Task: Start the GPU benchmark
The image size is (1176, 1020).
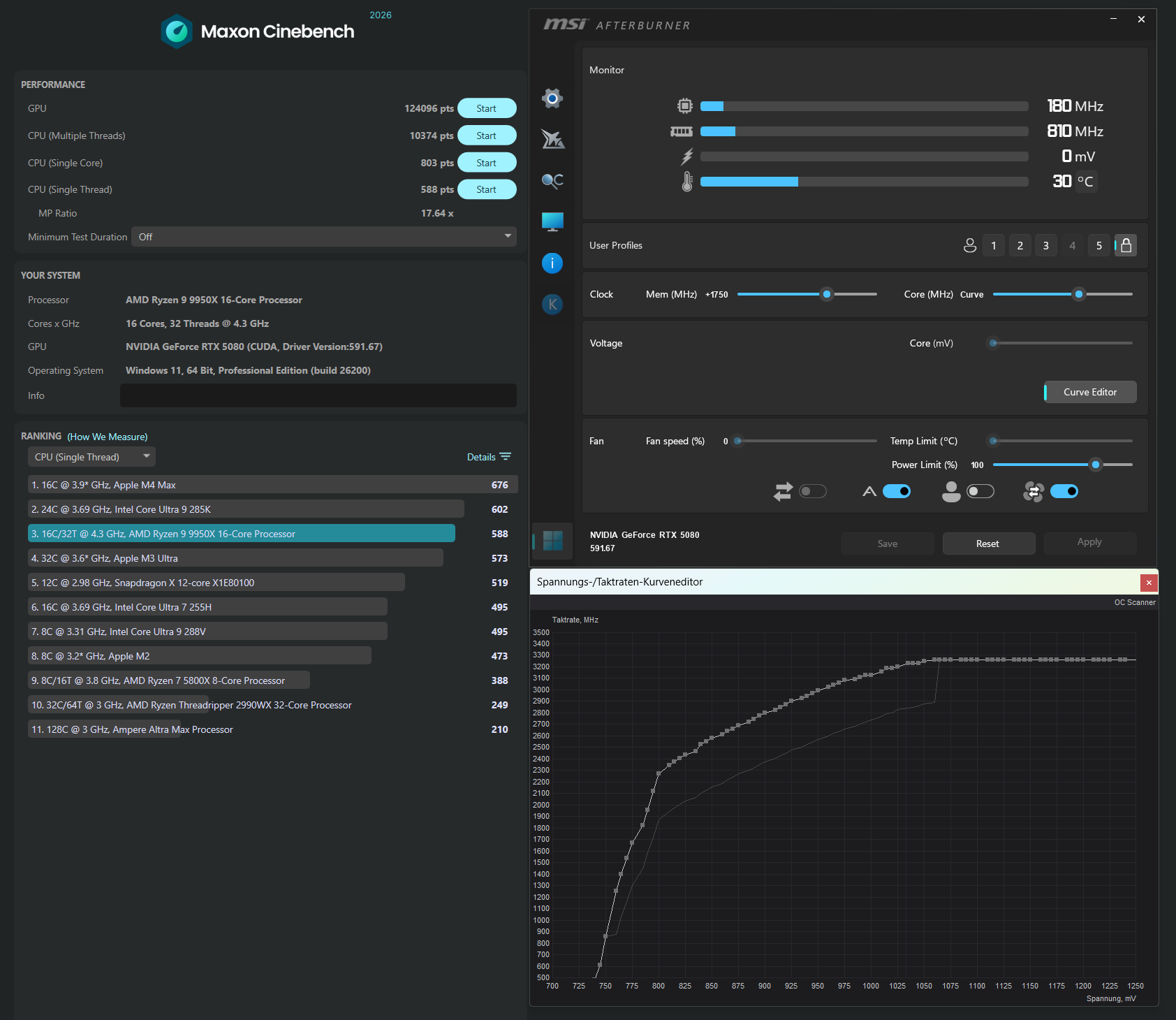Action: tap(487, 108)
